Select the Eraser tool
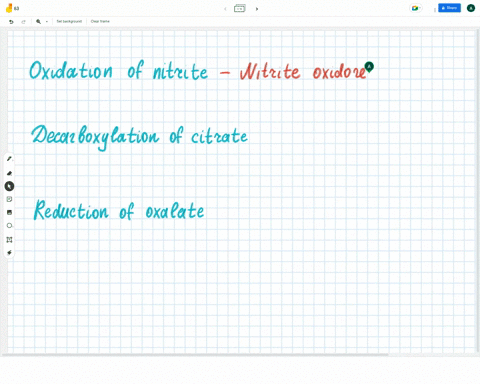This screenshot has width=480, height=384. click(9, 173)
